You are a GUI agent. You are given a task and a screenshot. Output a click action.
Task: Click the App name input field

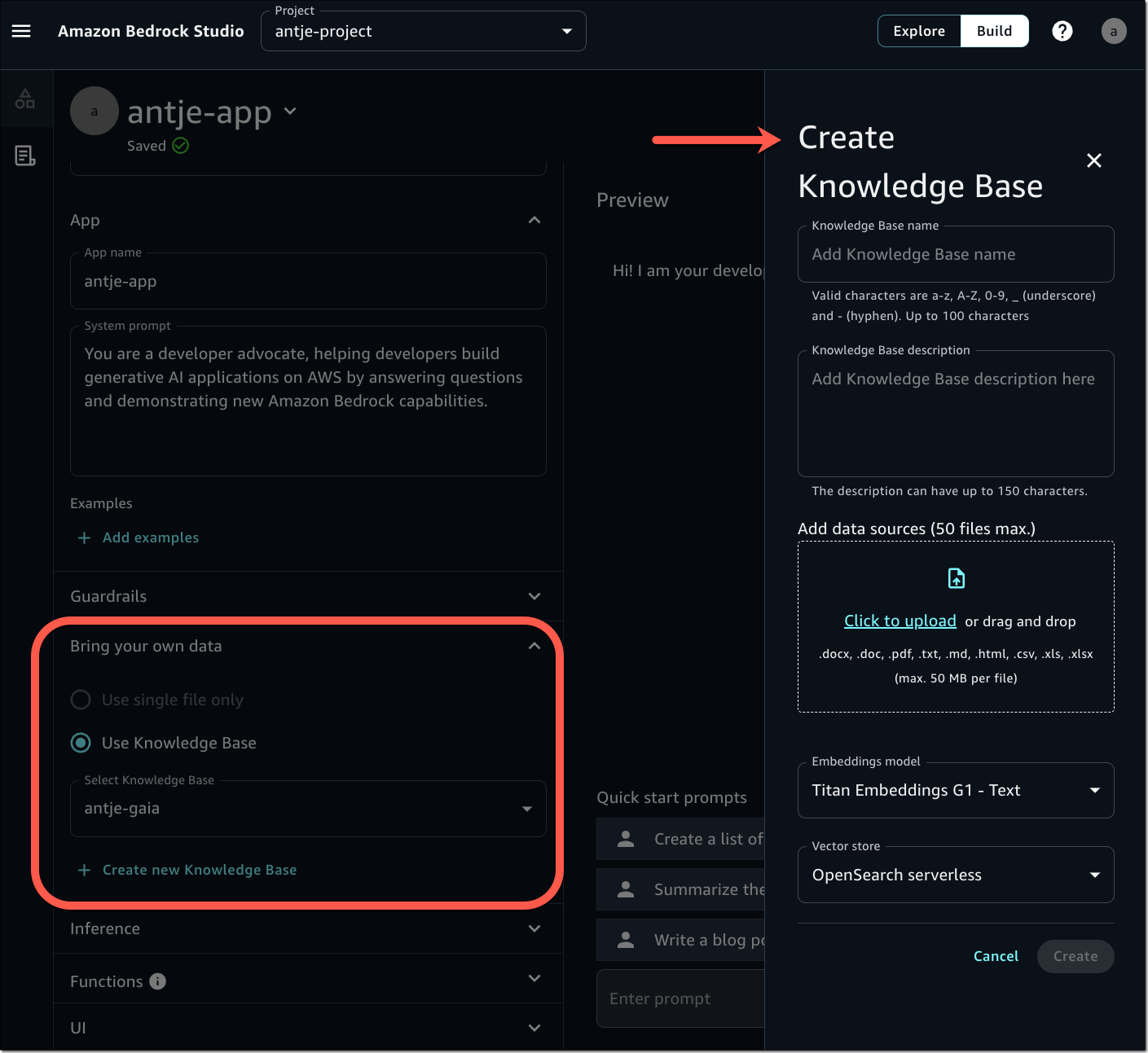pyautogui.click(x=308, y=281)
